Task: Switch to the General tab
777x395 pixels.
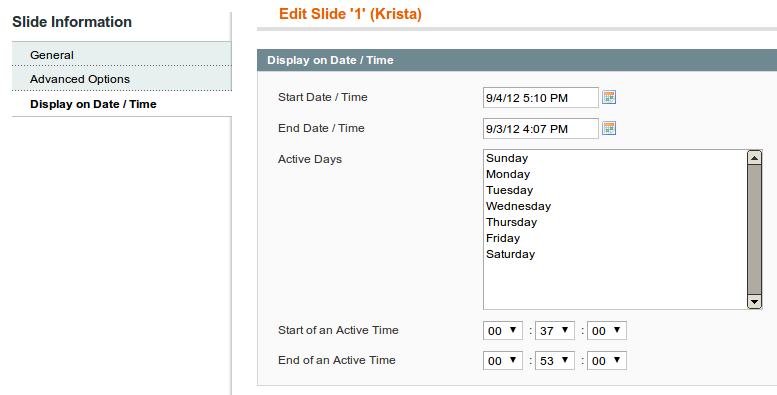Action: (x=121, y=55)
